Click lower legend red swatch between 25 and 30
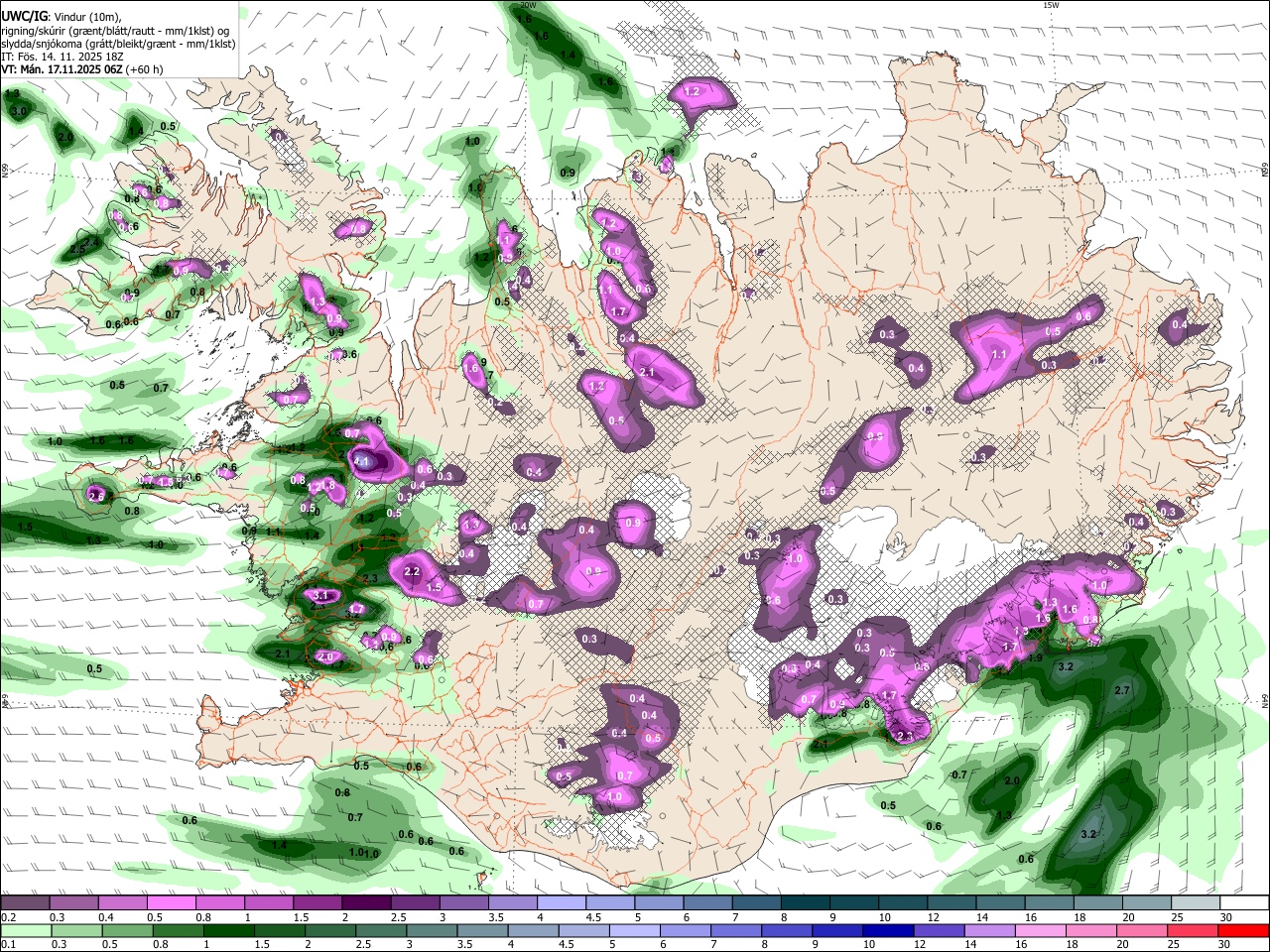 pos(1244,931)
